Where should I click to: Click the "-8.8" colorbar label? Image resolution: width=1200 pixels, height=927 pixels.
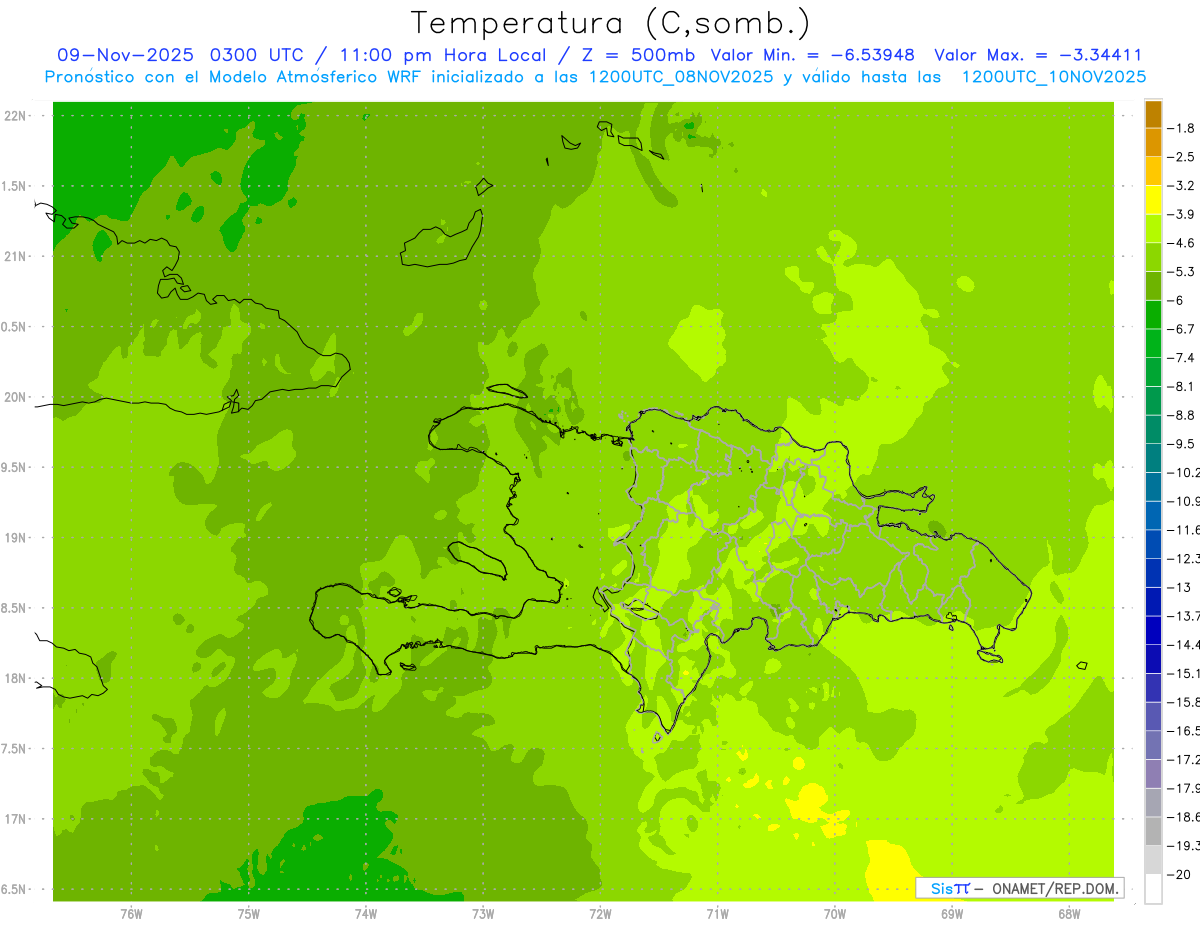click(1182, 415)
